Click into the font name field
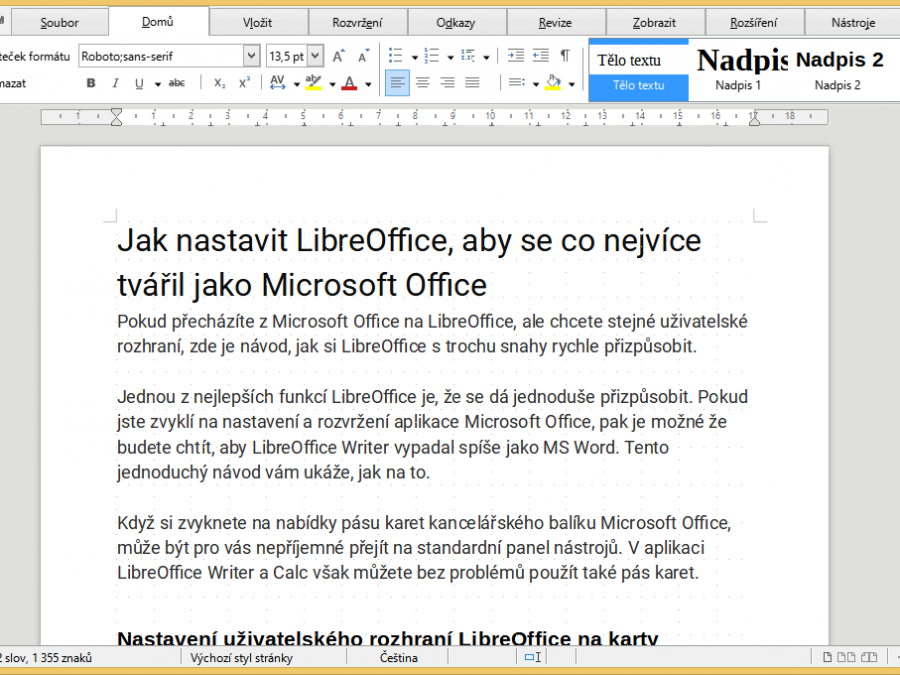Image resolution: width=900 pixels, height=675 pixels. point(161,56)
